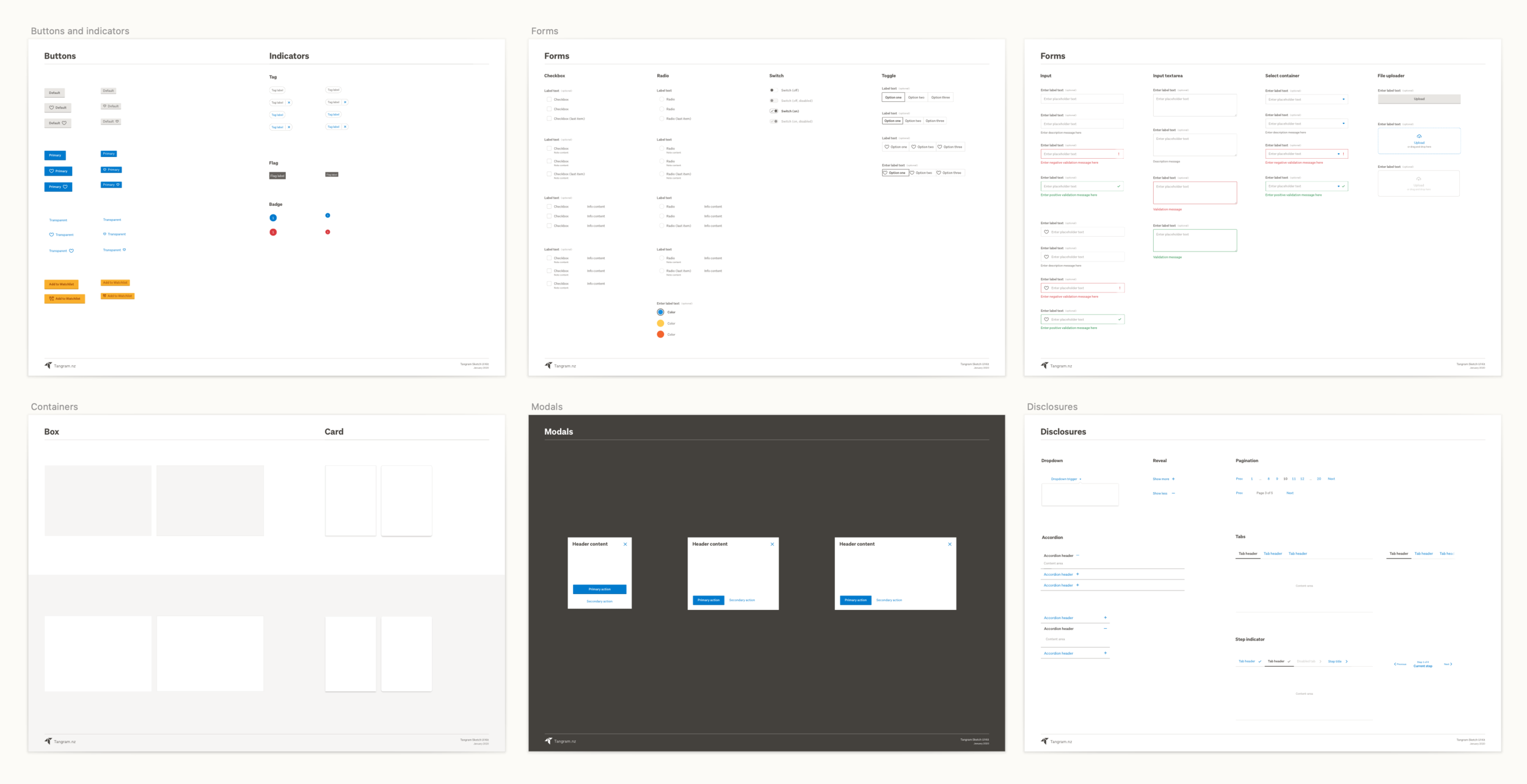Select the Step title step tab
The height and width of the screenshot is (784, 1527).
[x=1335, y=661]
